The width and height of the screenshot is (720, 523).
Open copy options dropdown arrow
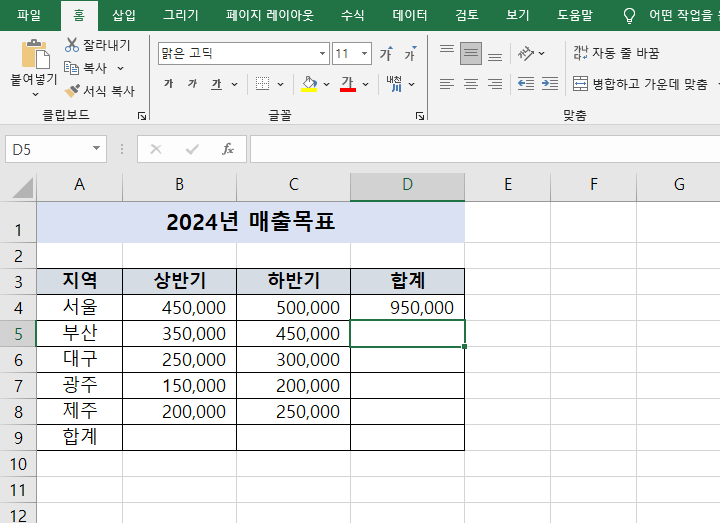[x=120, y=68]
